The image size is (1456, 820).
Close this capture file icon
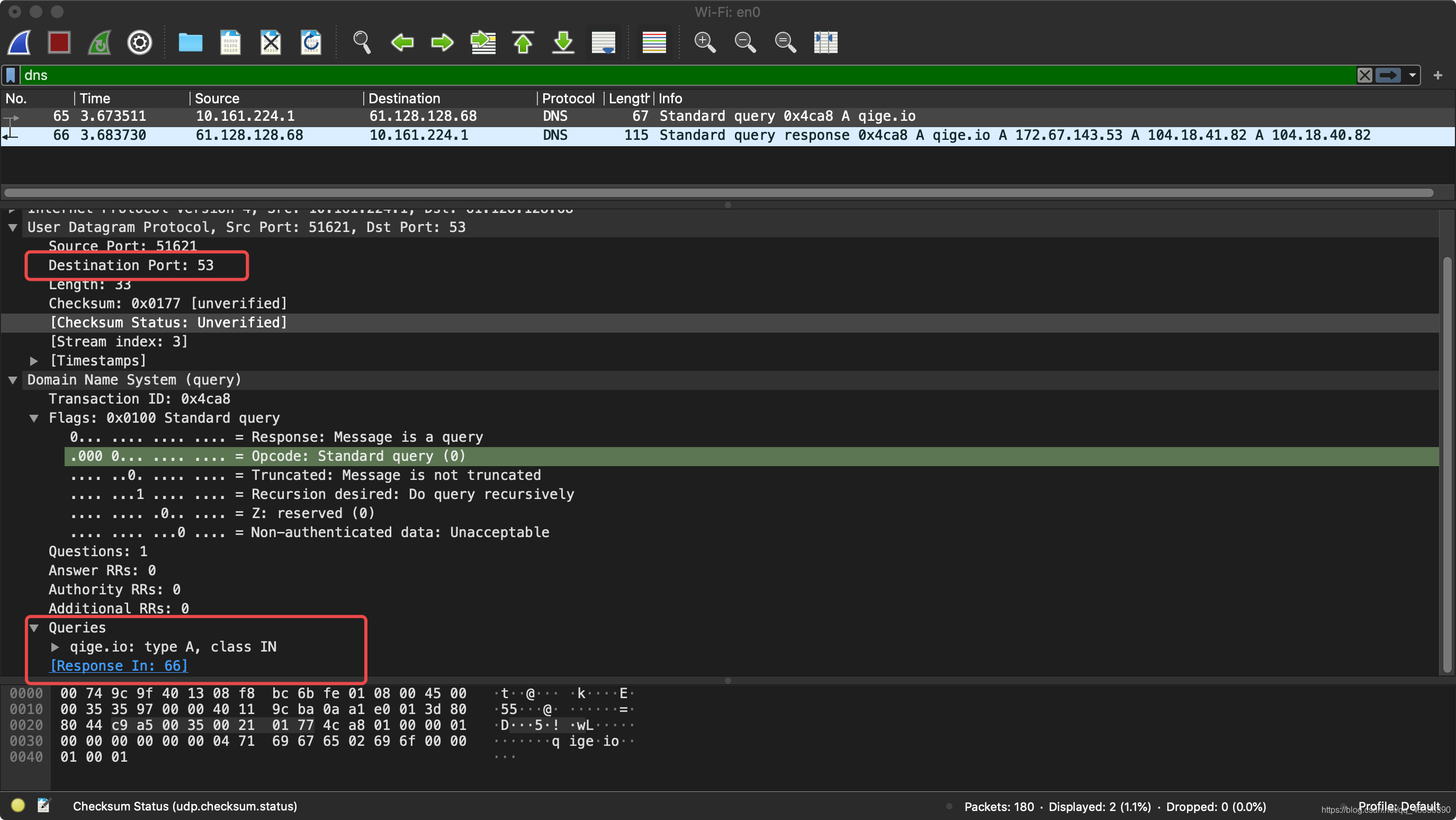271,42
